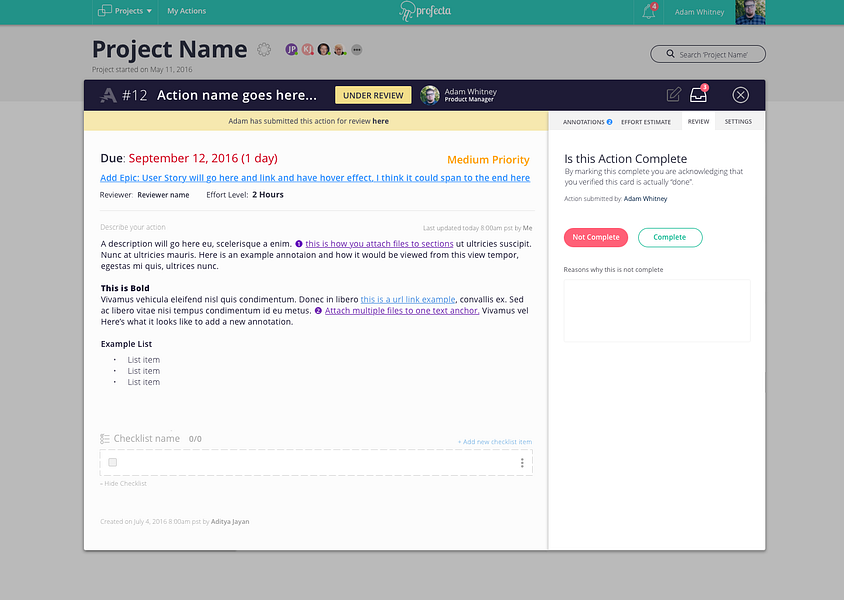
Task: Open annotation marker 2 in description
Action: (318, 310)
